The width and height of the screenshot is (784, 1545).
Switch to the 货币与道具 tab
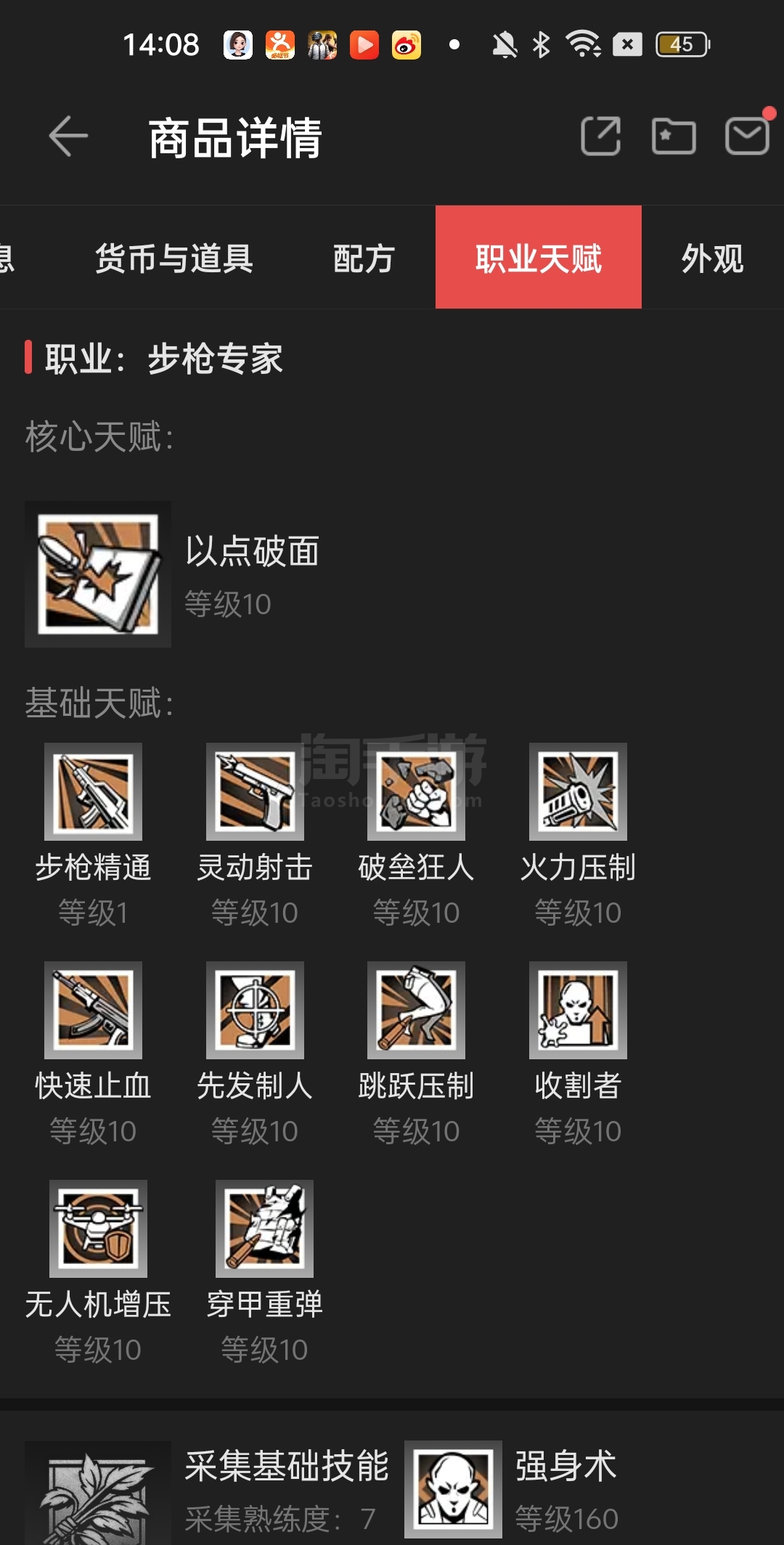click(174, 258)
